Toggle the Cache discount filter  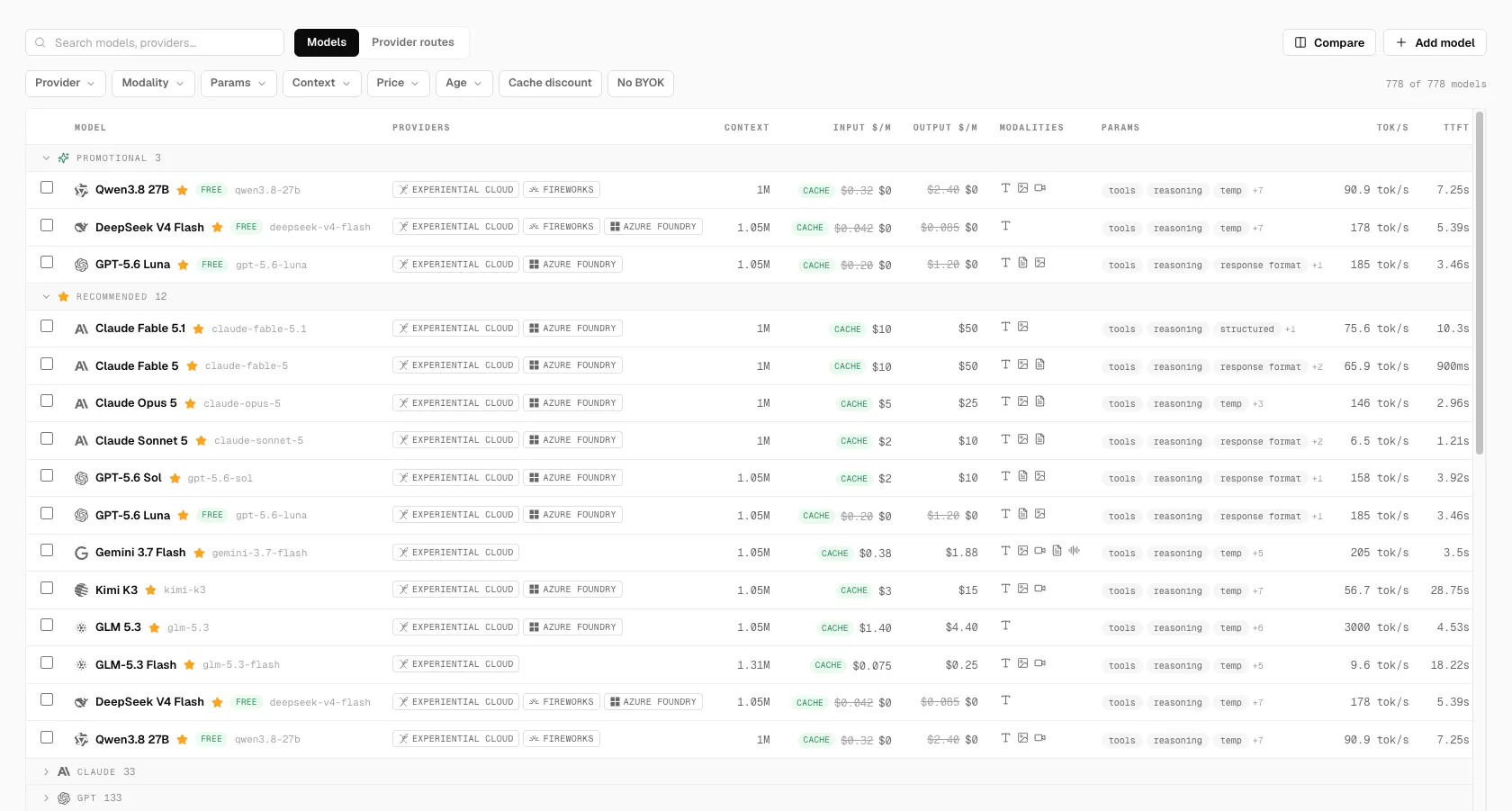(x=550, y=83)
